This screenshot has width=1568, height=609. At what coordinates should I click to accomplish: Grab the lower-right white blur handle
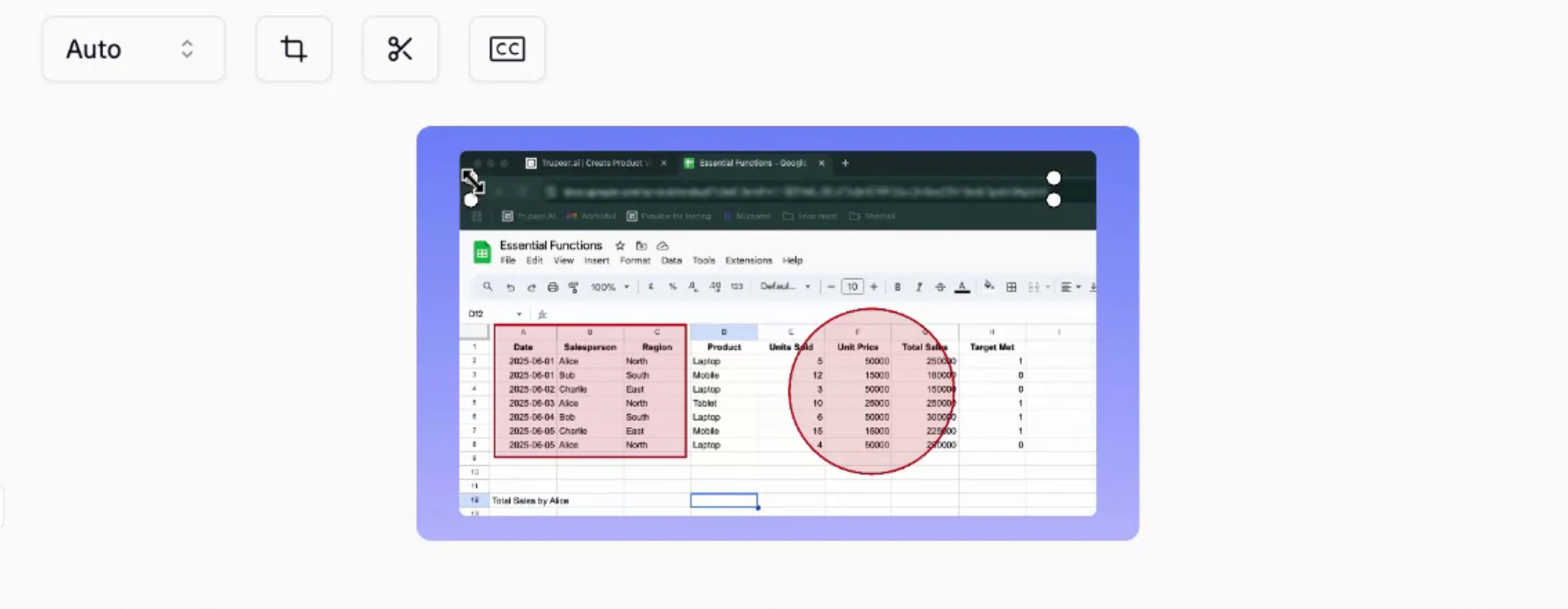coord(1054,200)
